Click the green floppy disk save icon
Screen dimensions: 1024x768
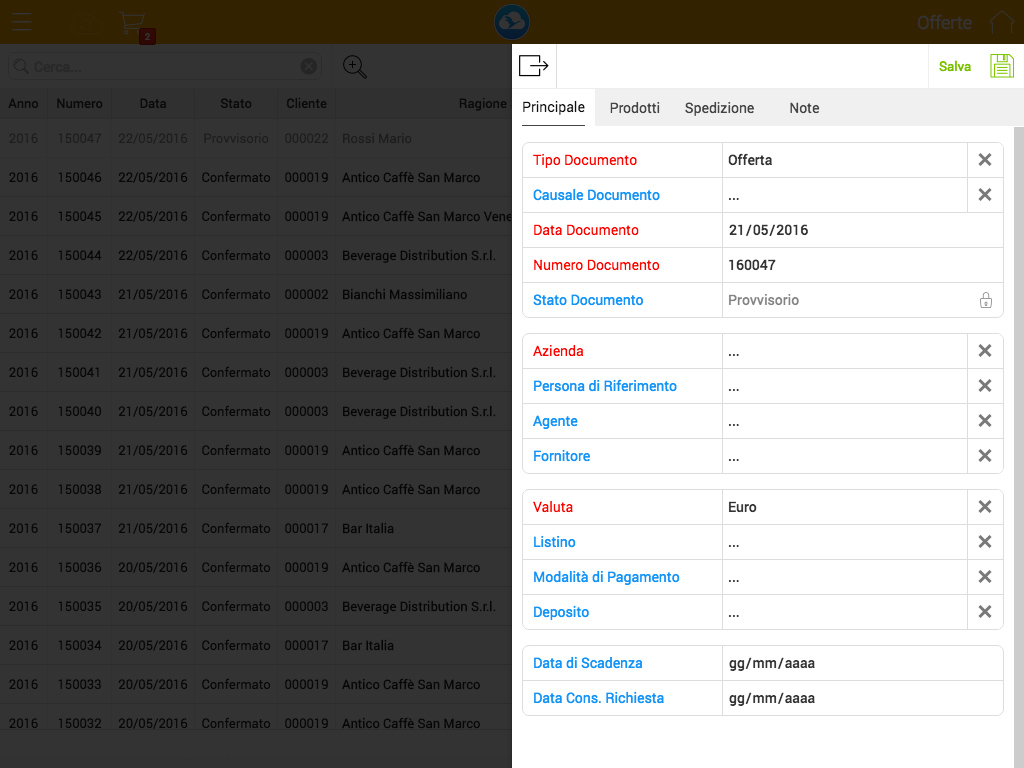click(x=1002, y=66)
